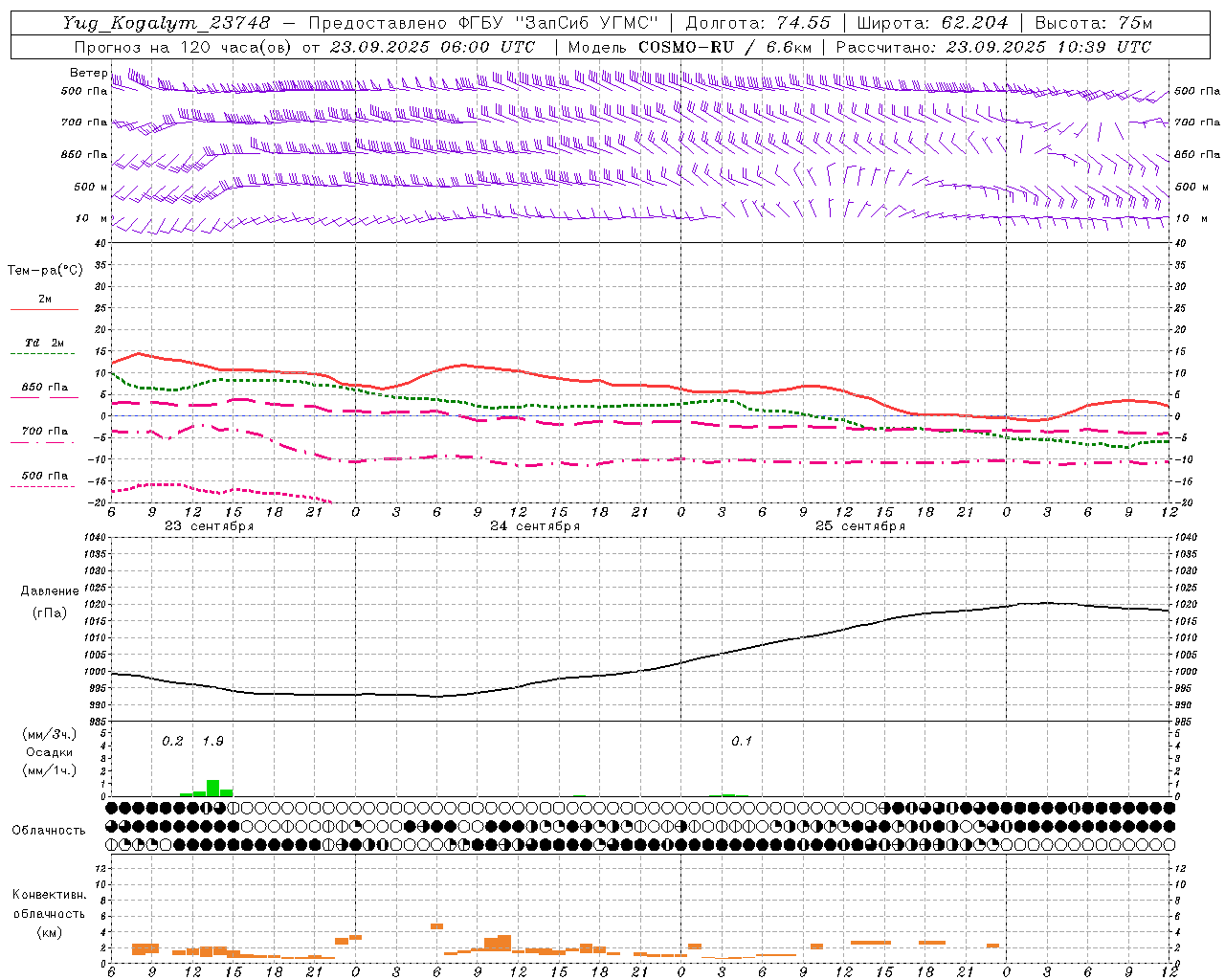Select the text Широта: 62.204
Screen dimensions: 1225x980
pos(932,23)
